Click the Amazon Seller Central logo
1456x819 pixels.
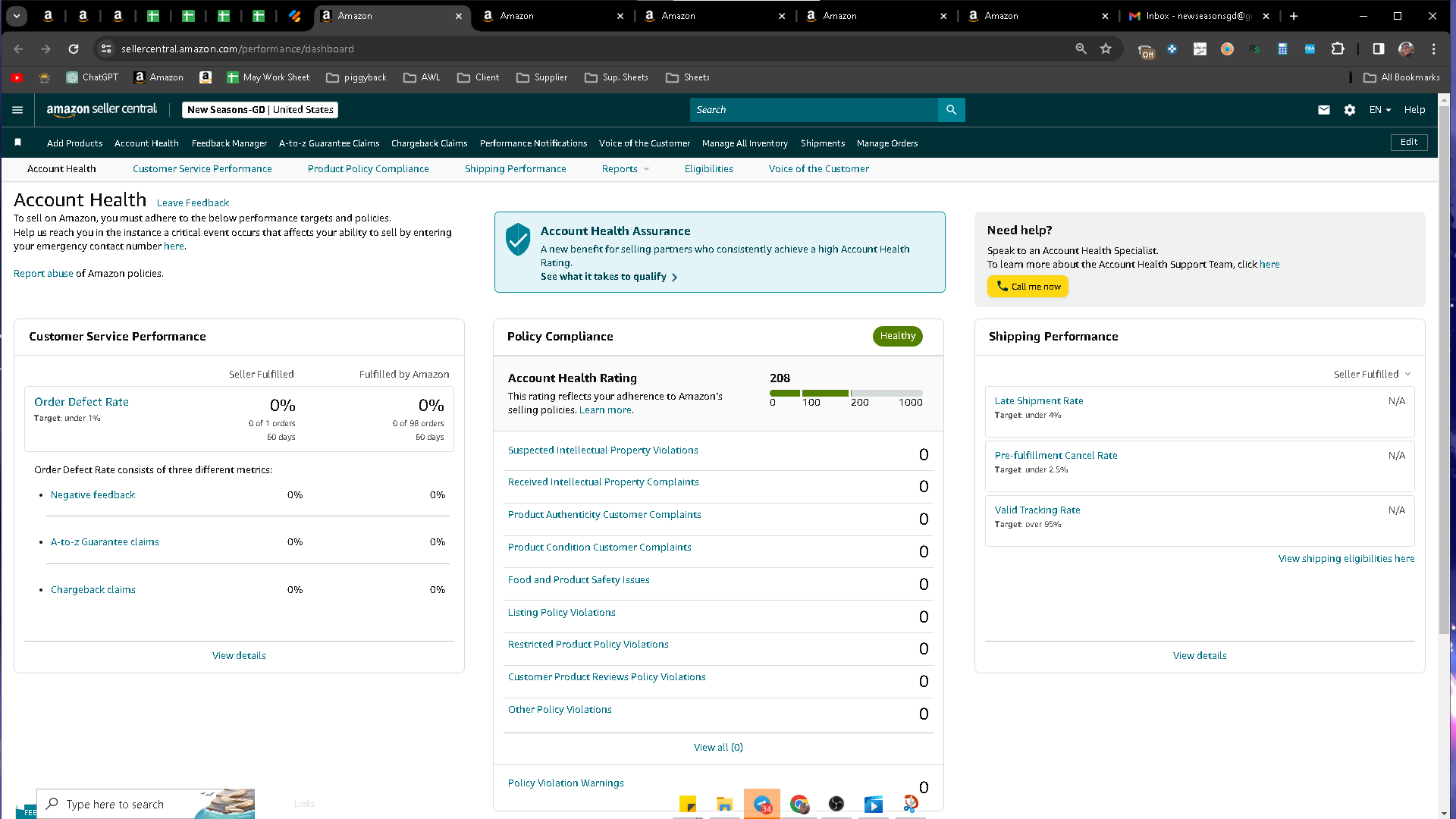pos(102,109)
